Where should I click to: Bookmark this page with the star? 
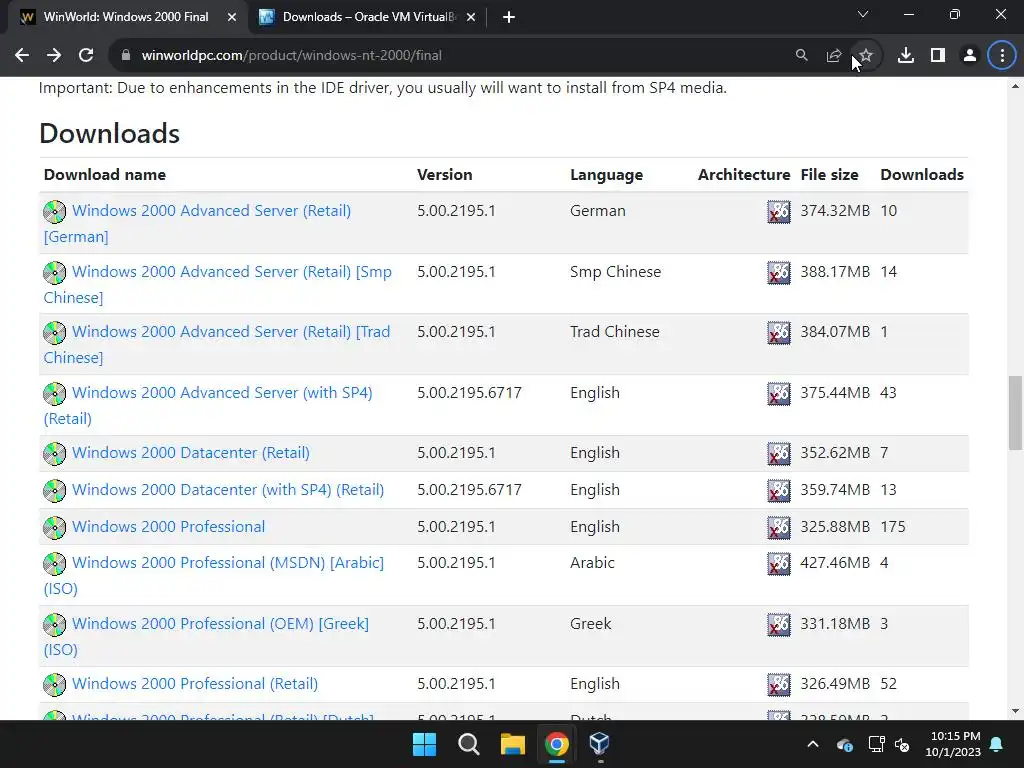point(866,56)
